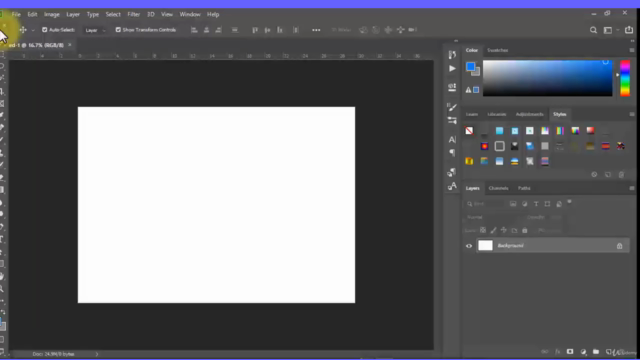This screenshot has width=640, height=360.
Task: Open the Character panel icon
Action: pos(452,140)
